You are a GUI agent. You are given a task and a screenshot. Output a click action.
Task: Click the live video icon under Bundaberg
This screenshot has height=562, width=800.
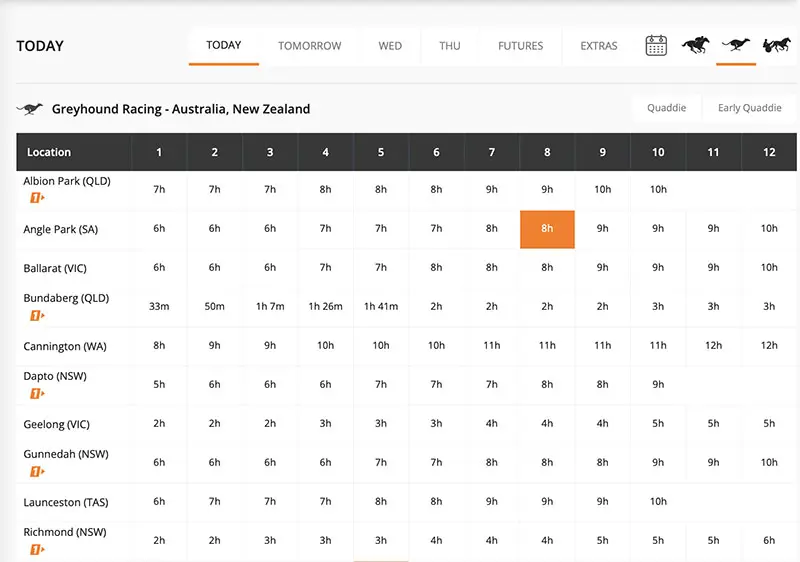[37, 316]
